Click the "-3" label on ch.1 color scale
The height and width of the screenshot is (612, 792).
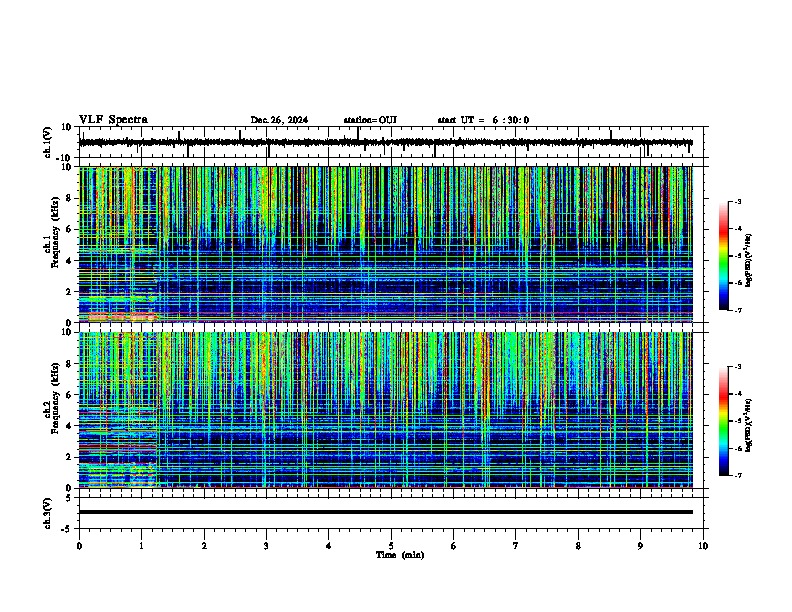pos(737,201)
